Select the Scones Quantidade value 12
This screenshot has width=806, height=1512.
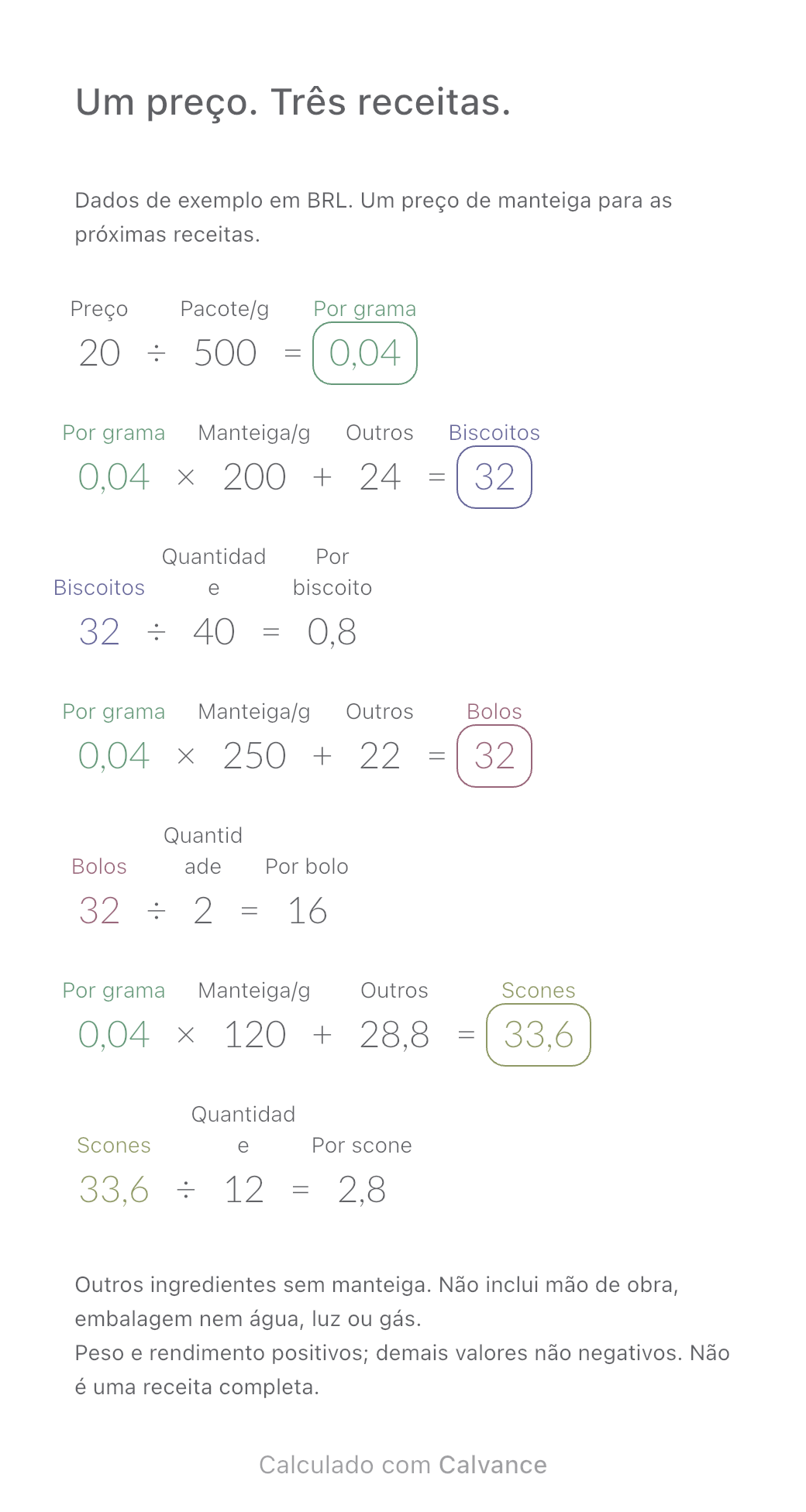point(243,1190)
